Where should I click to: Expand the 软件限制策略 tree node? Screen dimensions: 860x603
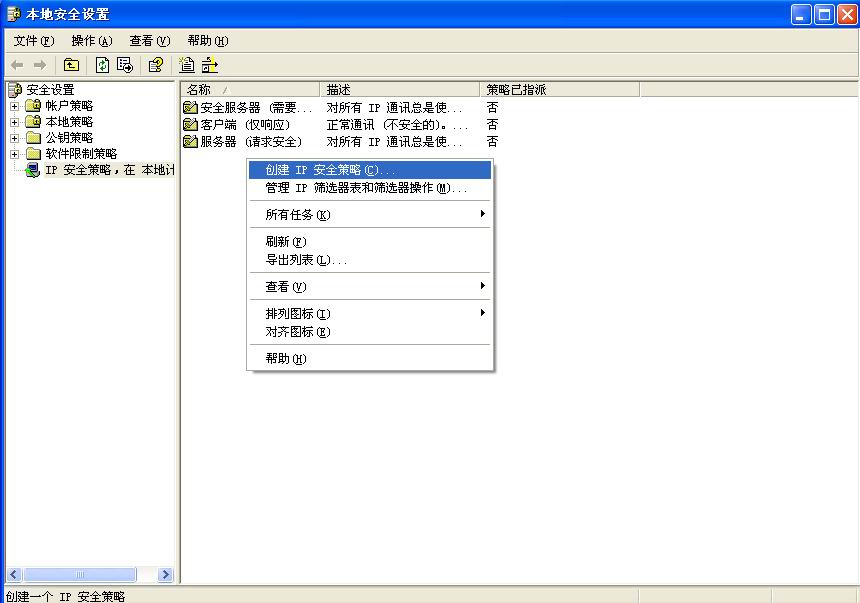click(14, 154)
